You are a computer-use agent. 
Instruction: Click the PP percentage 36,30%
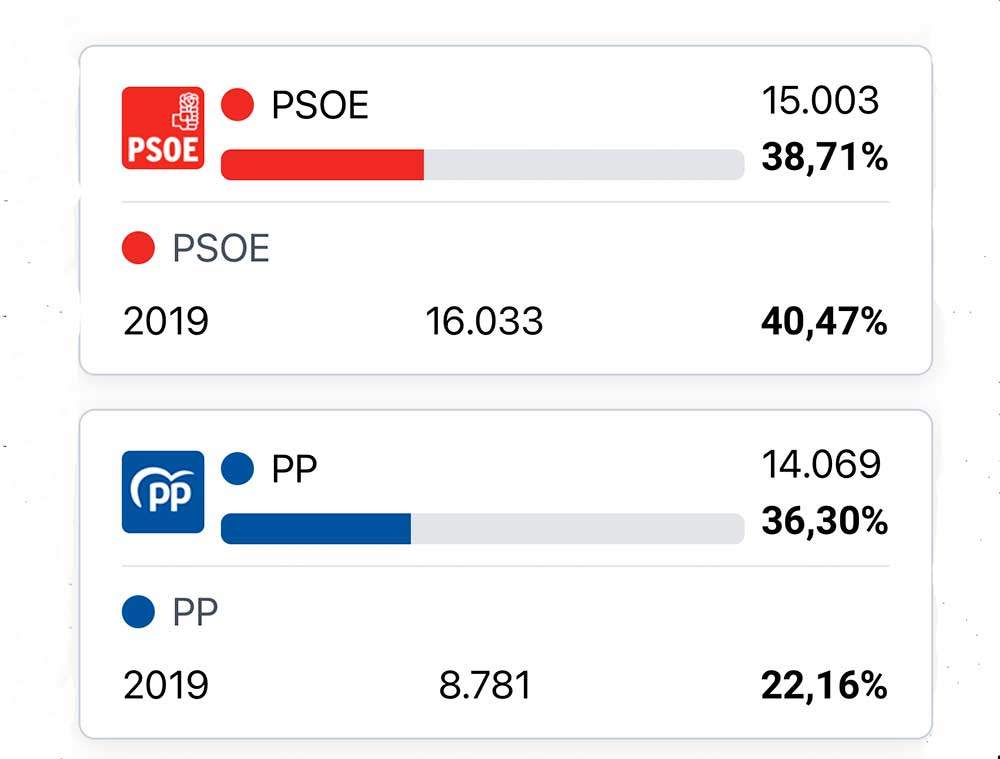[824, 521]
